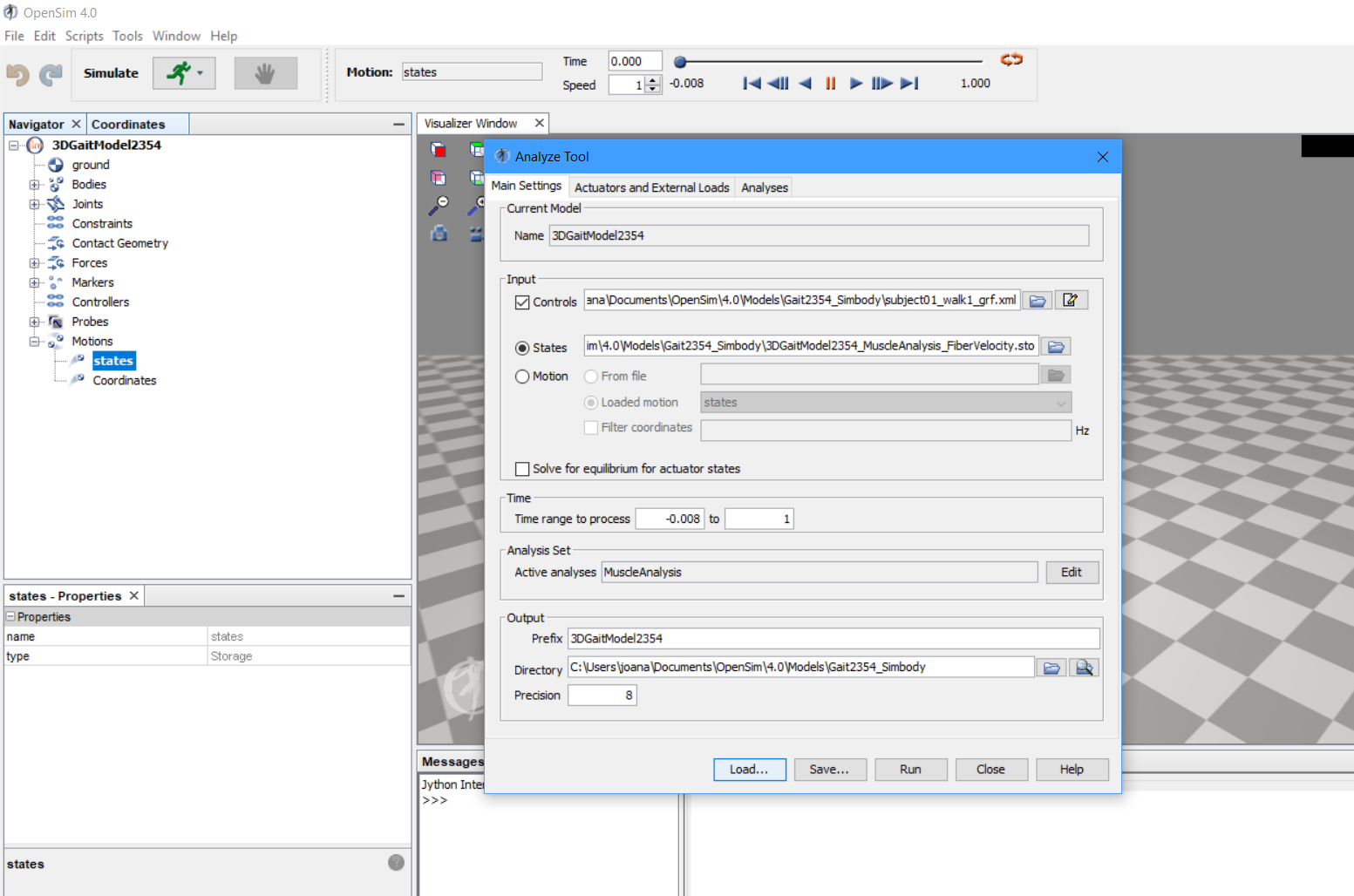Select the Motion radio button
The height and width of the screenshot is (896, 1354).
pyautogui.click(x=522, y=377)
